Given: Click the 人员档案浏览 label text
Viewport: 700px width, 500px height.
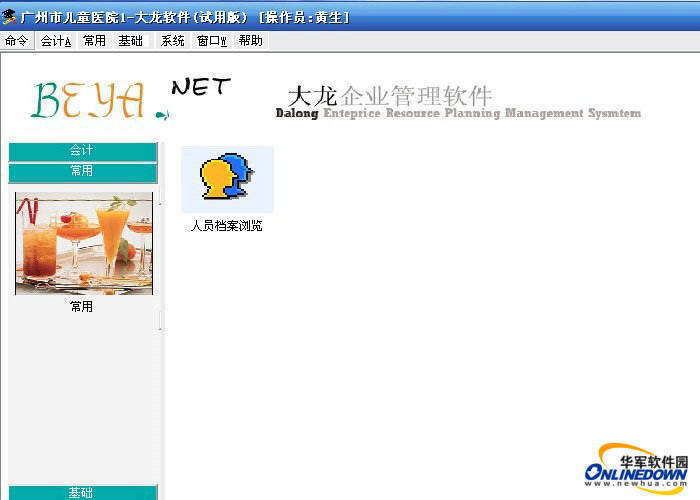Looking at the screenshot, I should [x=226, y=225].
